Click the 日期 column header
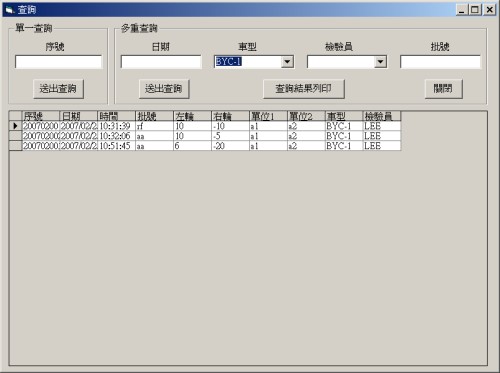Screen dimensions: 500x373 (x=78, y=116)
